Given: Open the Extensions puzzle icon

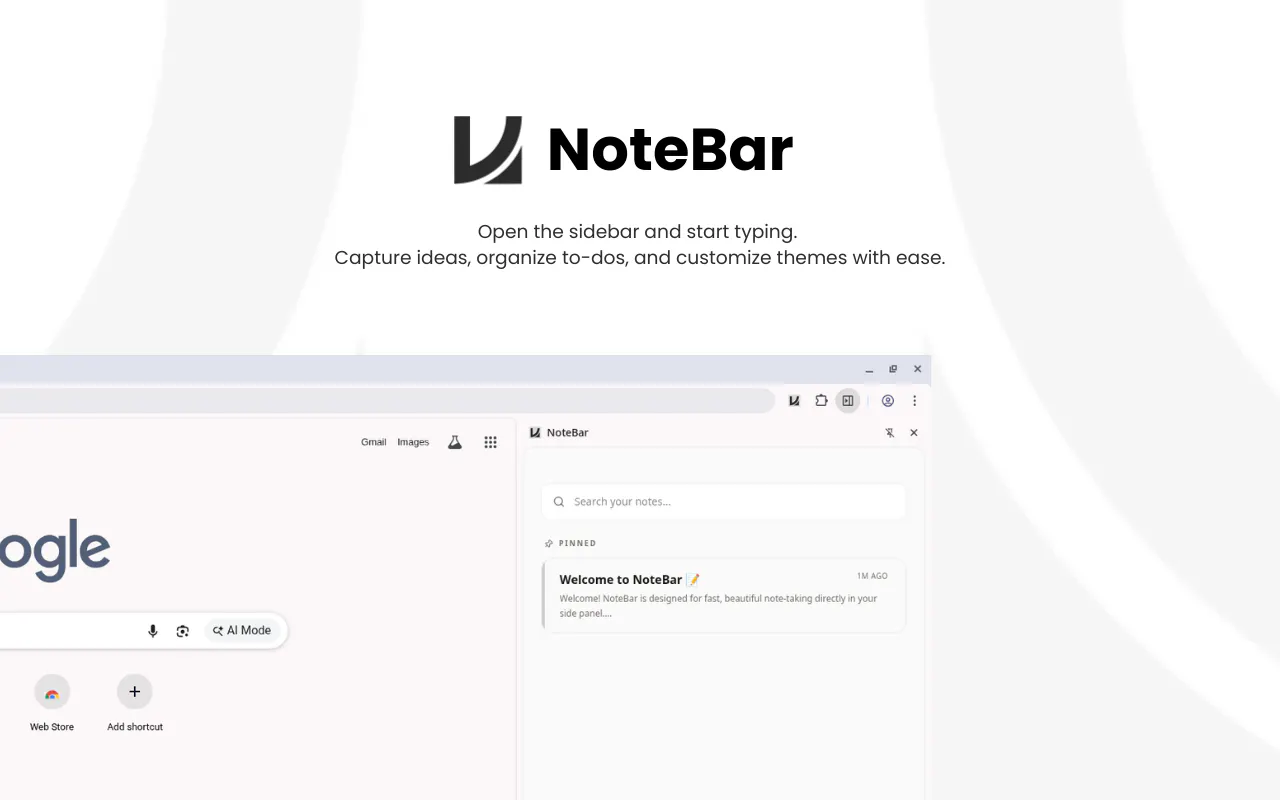Looking at the screenshot, I should point(821,401).
